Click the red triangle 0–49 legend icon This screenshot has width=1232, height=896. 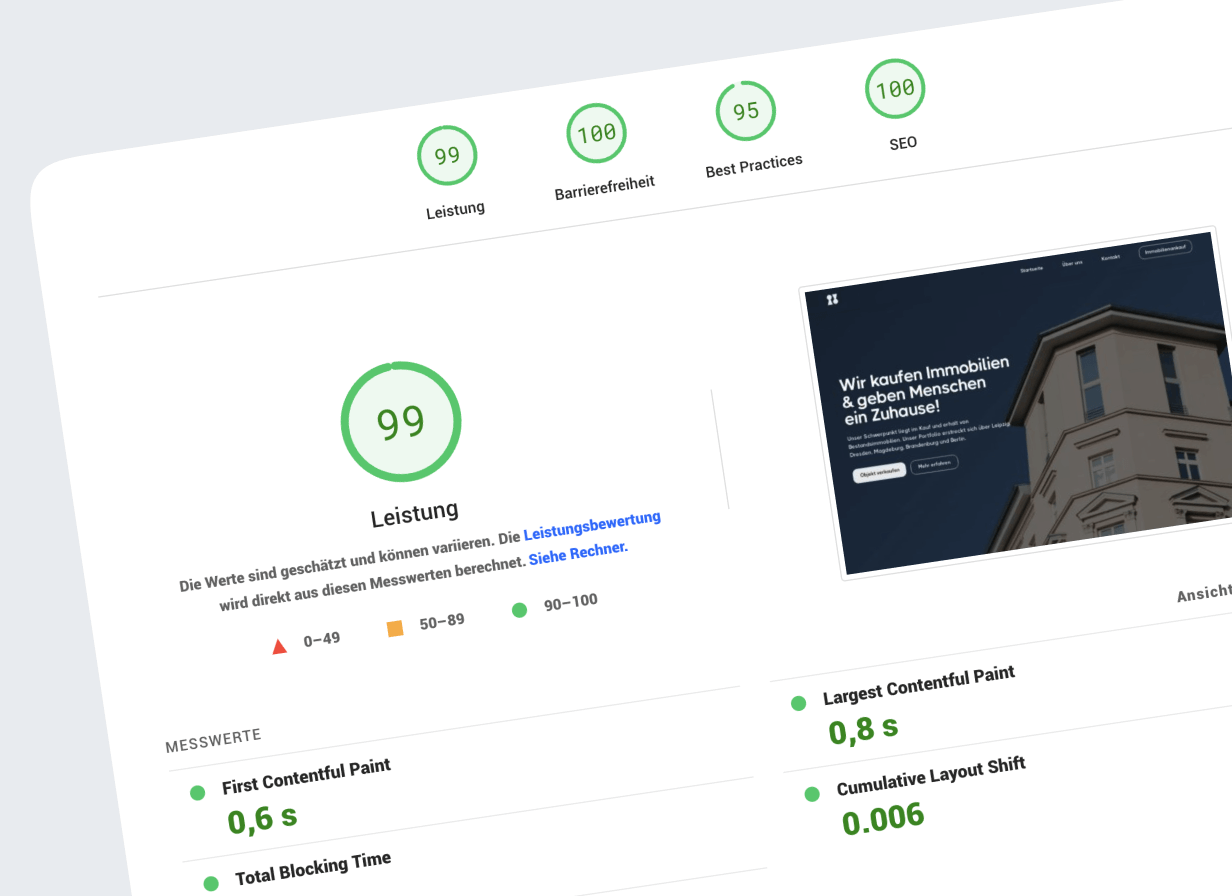[279, 646]
